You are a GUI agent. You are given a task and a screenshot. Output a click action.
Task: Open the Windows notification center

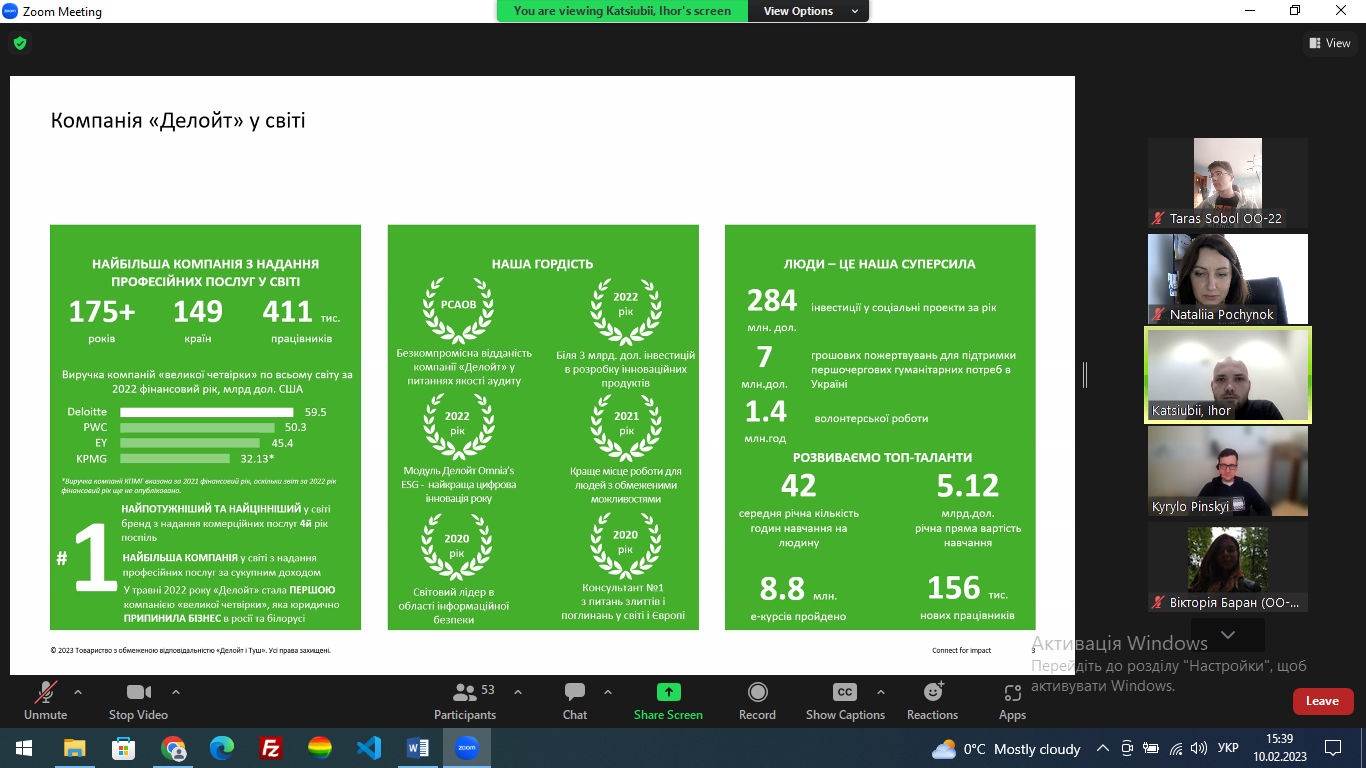(1333, 748)
